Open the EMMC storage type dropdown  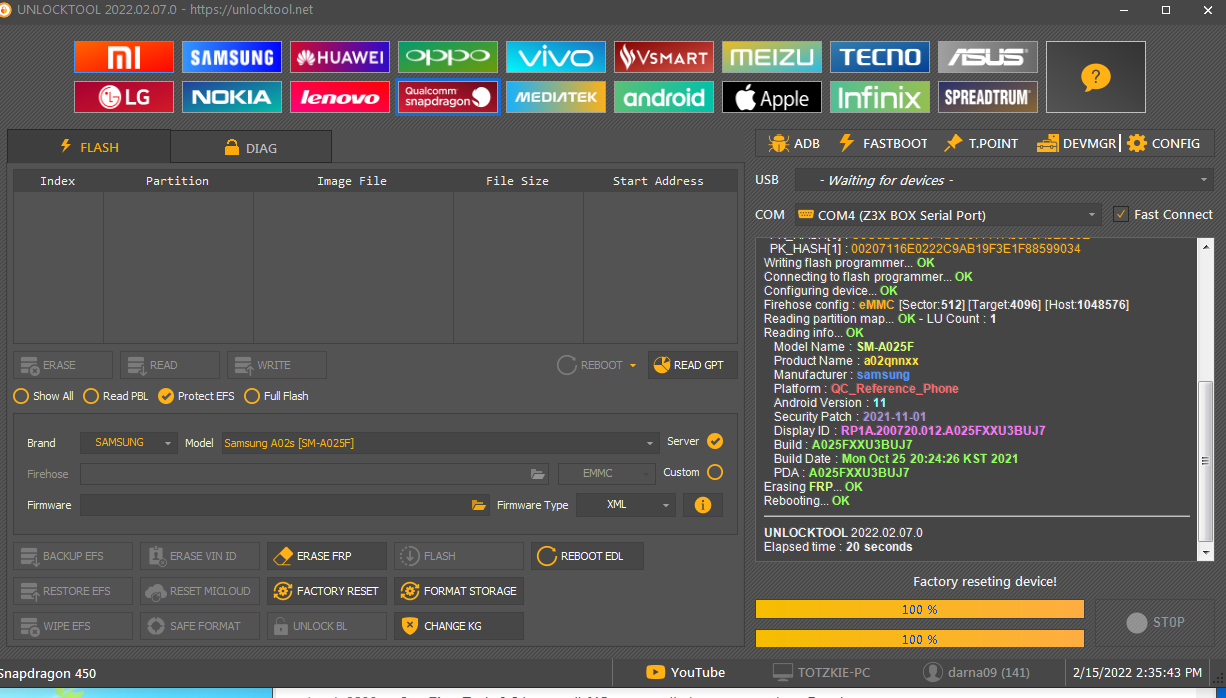606,474
